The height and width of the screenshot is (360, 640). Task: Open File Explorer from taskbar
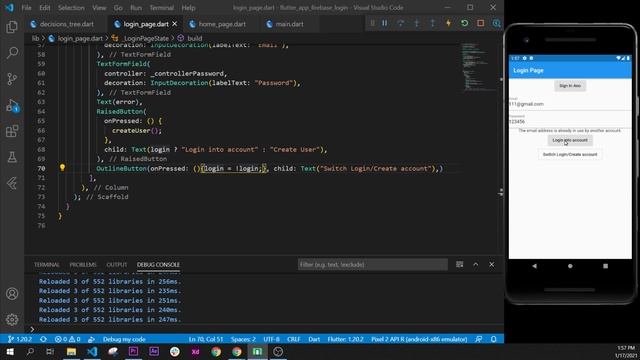(71, 351)
